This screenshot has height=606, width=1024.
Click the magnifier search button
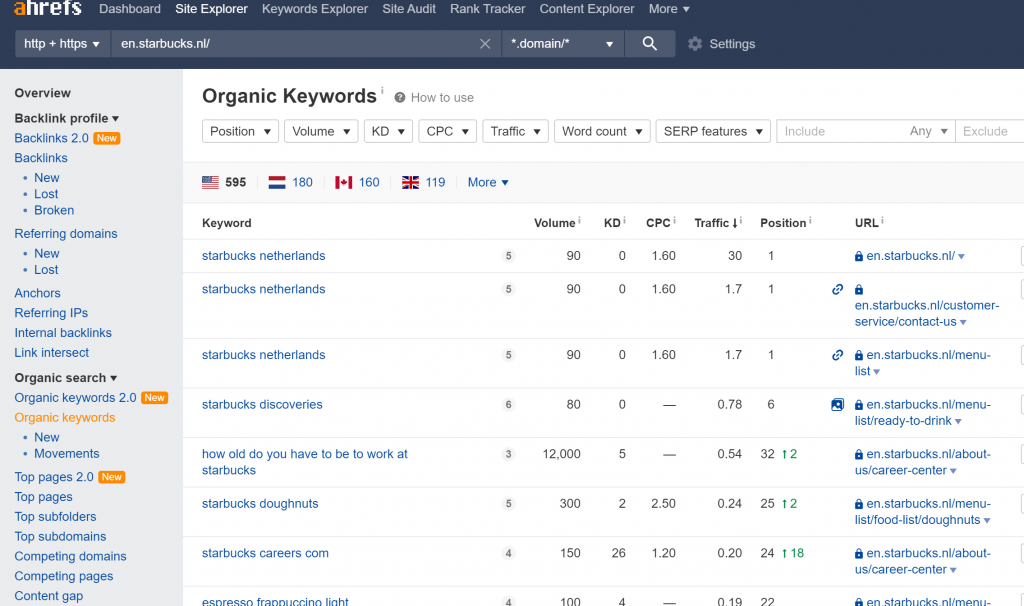point(649,44)
